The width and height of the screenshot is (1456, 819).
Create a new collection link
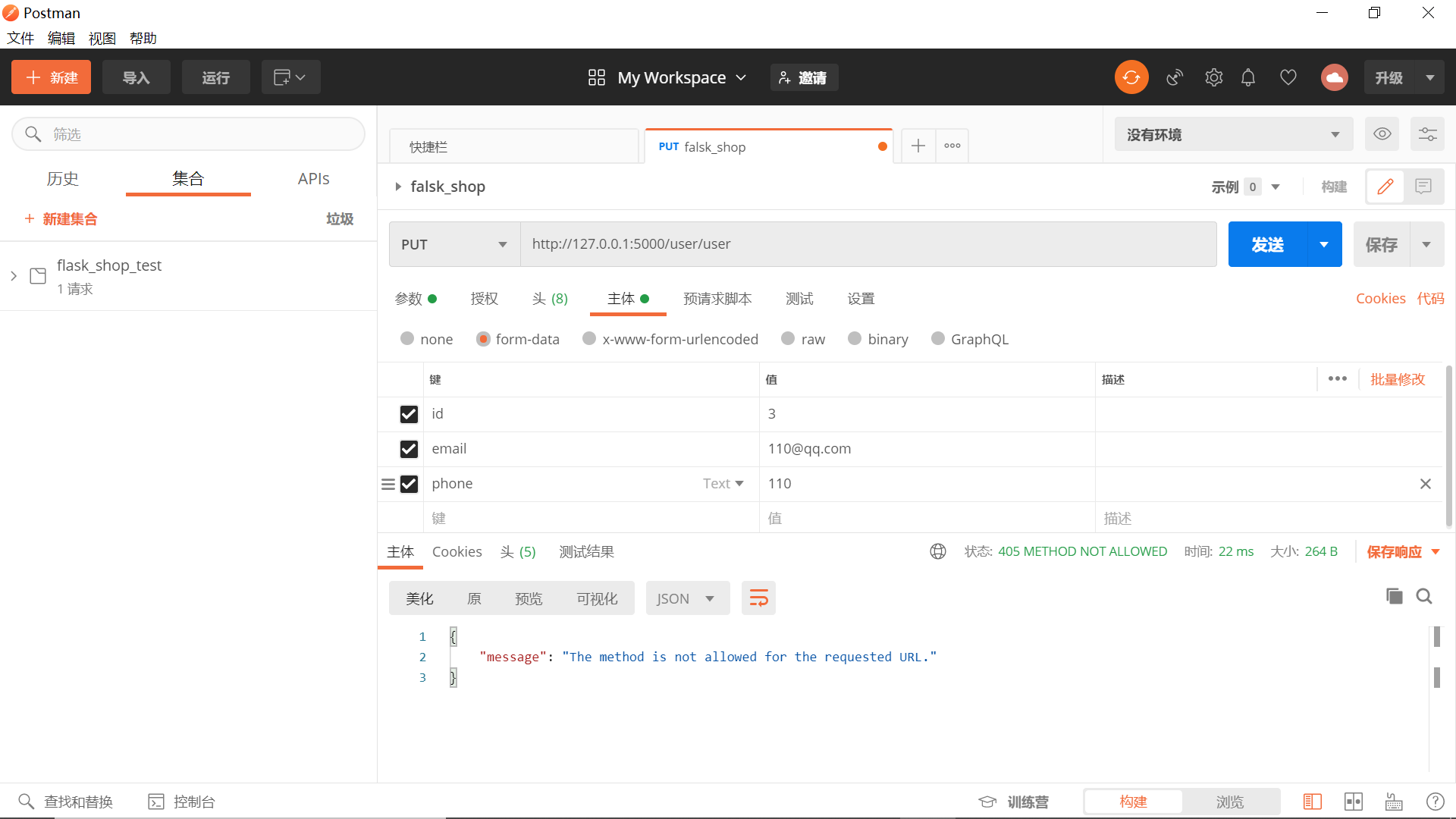61,219
